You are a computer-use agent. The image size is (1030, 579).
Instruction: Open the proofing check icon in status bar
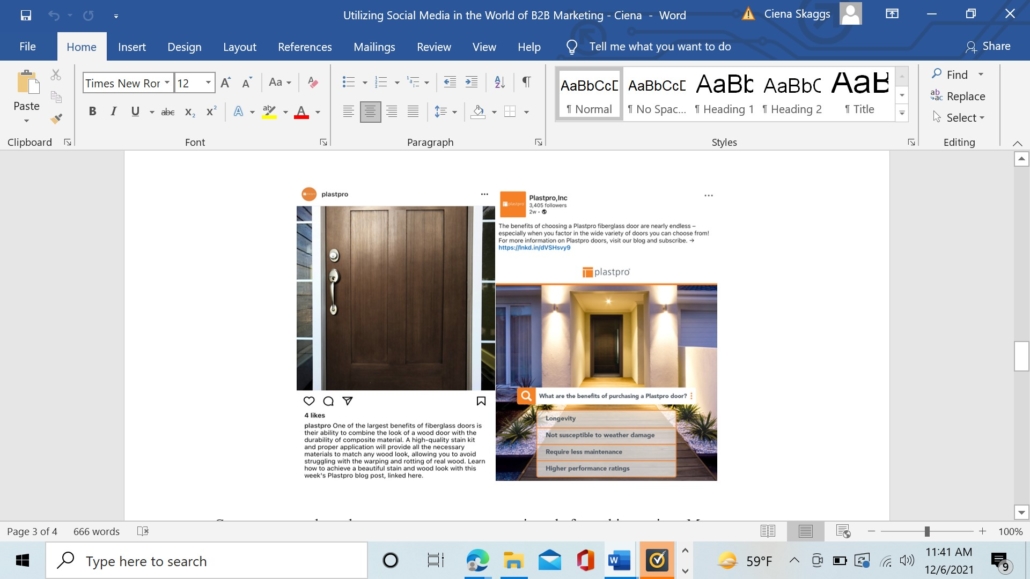pyautogui.click(x=143, y=531)
